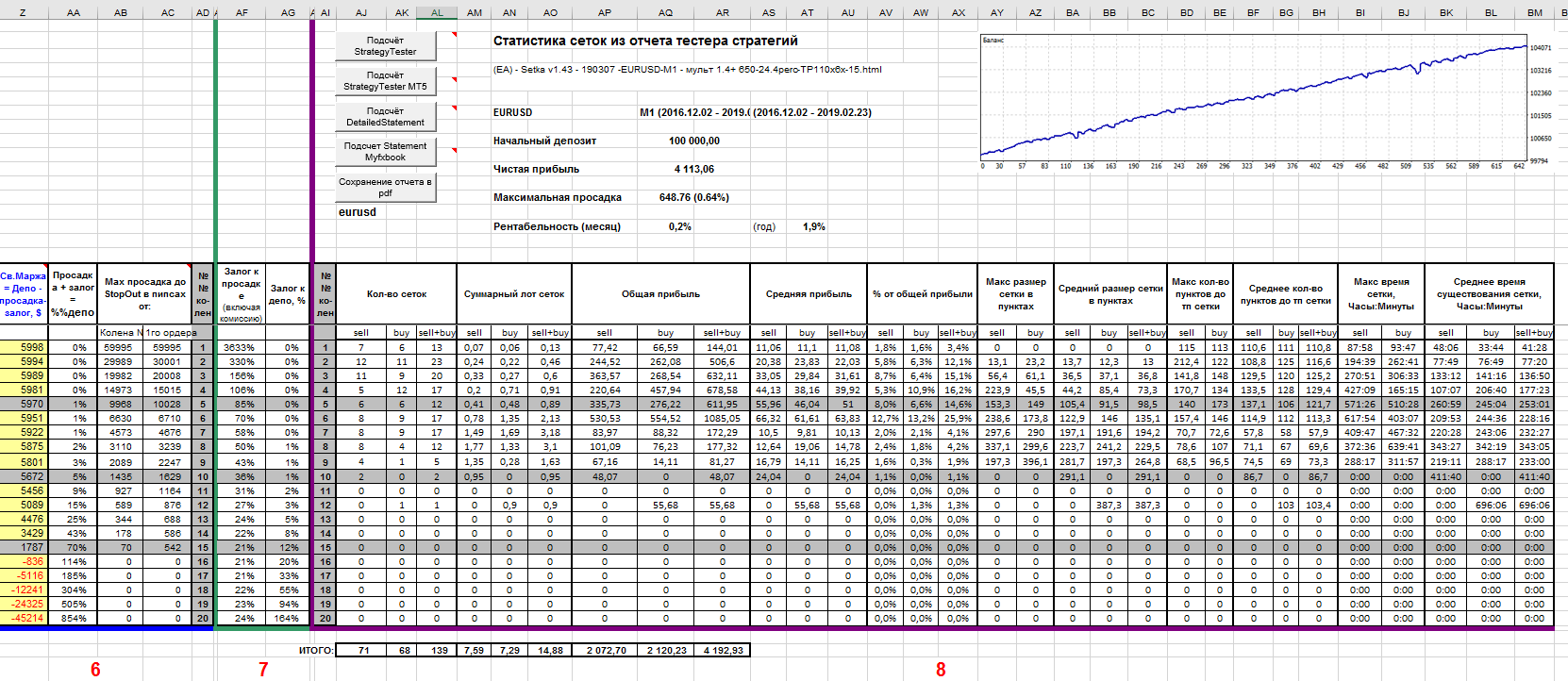Click the 'Начальный депозит' label
Image resolution: width=1568 pixels, height=681 pixels.
pyautogui.click(x=544, y=141)
